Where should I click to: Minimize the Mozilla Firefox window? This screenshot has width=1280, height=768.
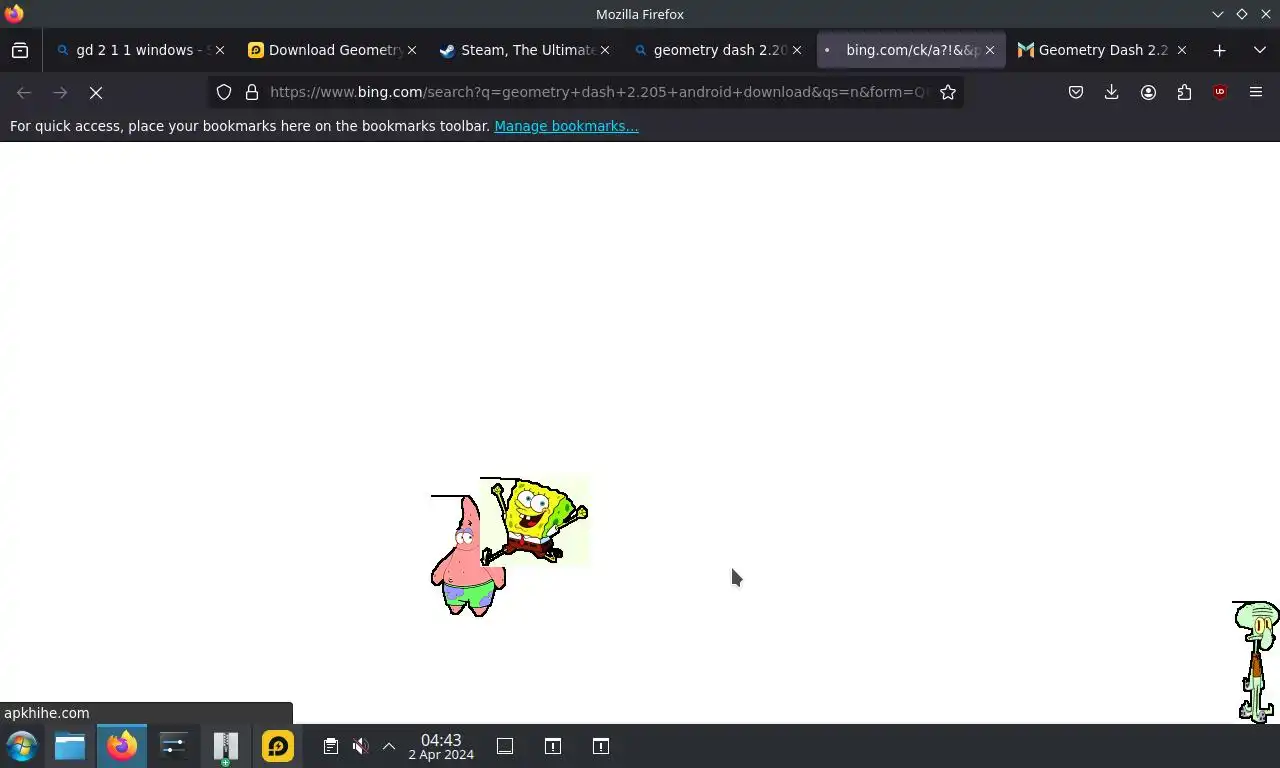(1217, 14)
